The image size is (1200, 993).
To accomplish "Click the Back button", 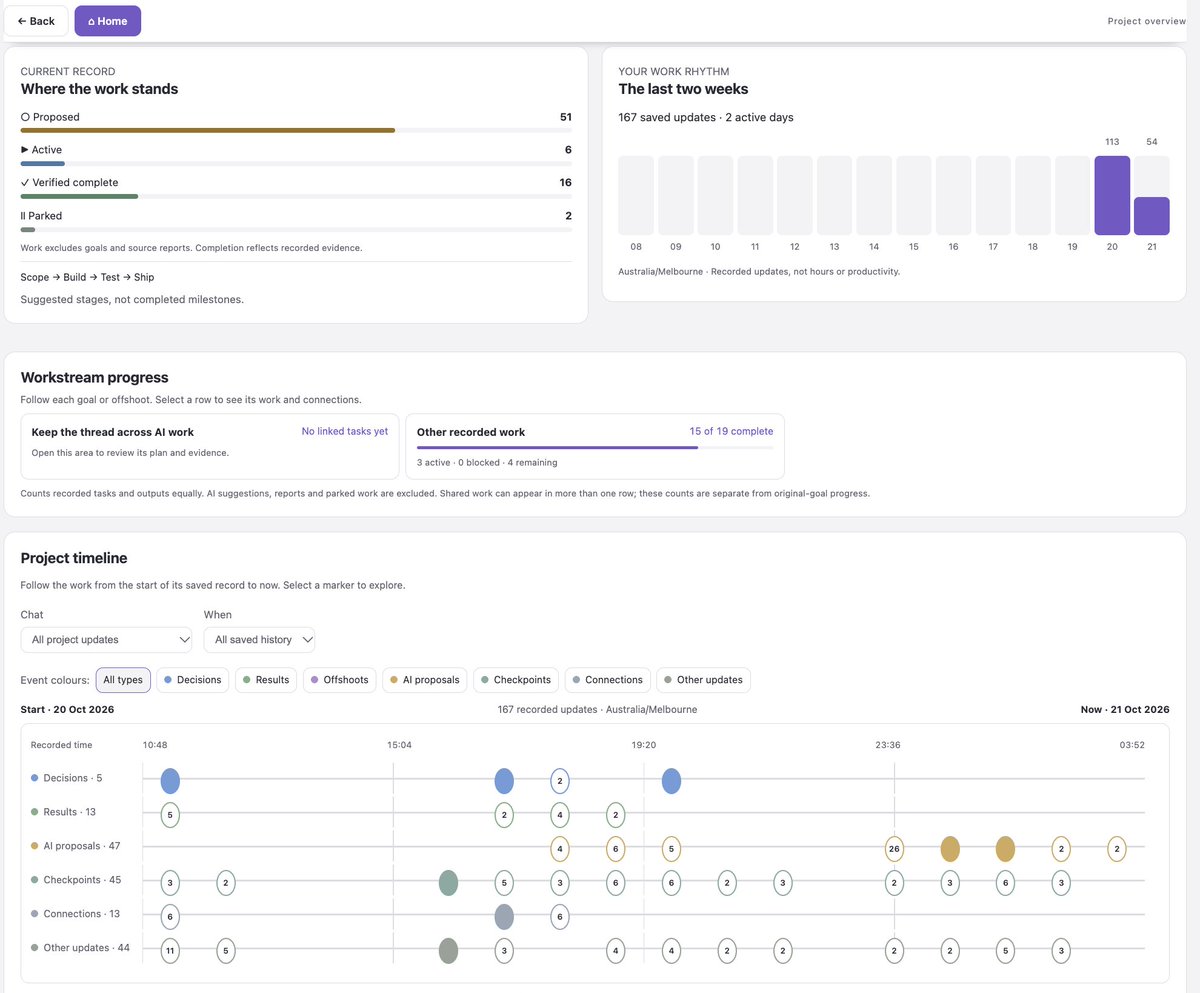I will (x=36, y=21).
